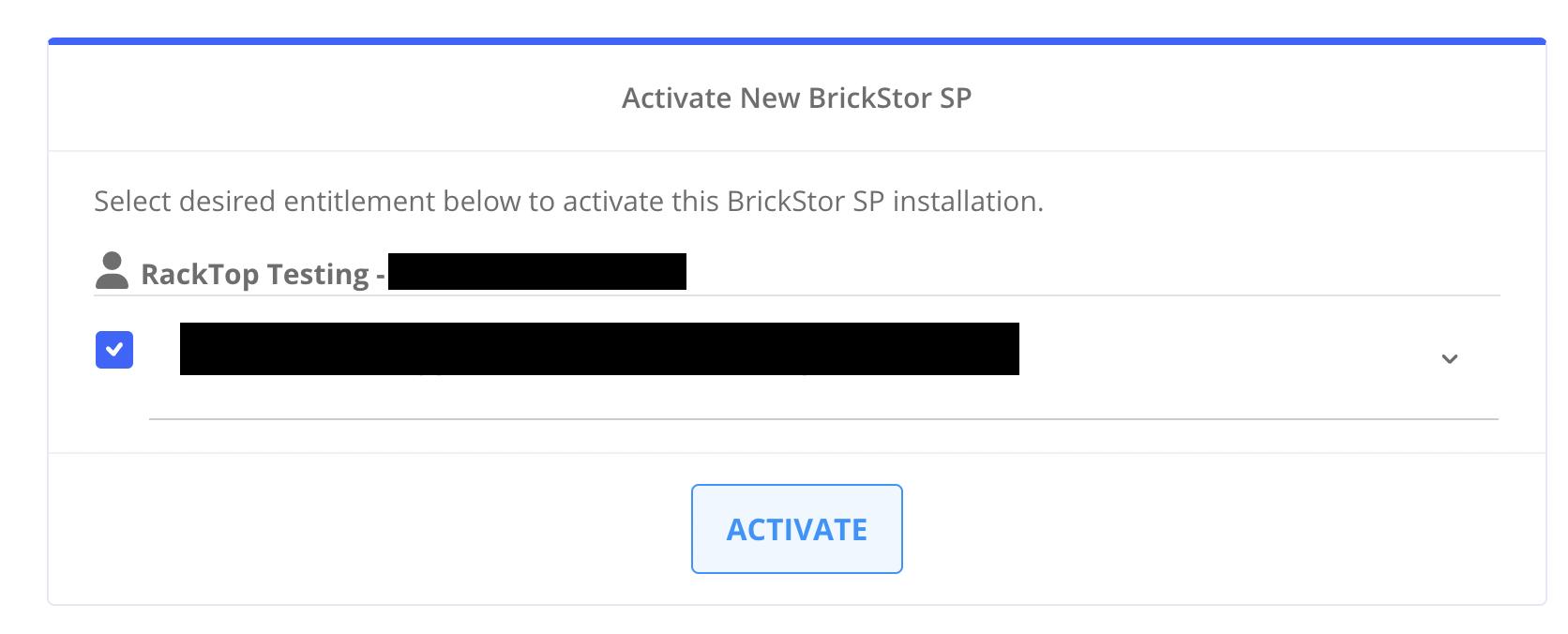
Task: Click the word "Activate" in the card title
Action: click(x=676, y=98)
